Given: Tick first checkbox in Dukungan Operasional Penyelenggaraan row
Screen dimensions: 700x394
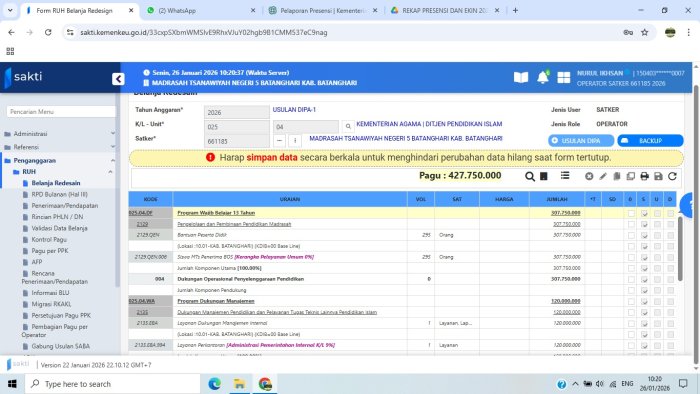Looking at the screenshot, I should (631, 279).
